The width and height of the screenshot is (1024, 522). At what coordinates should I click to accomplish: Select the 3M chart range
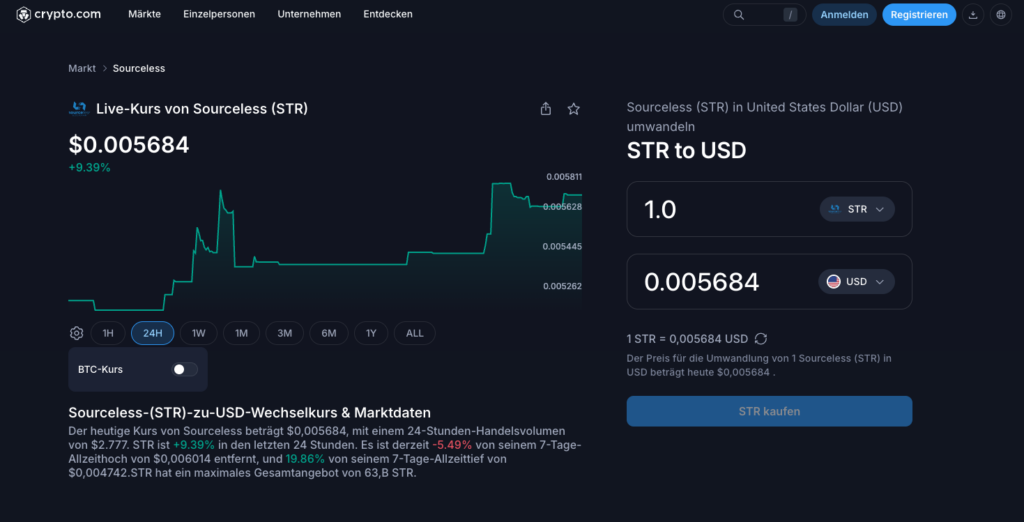tap(284, 333)
